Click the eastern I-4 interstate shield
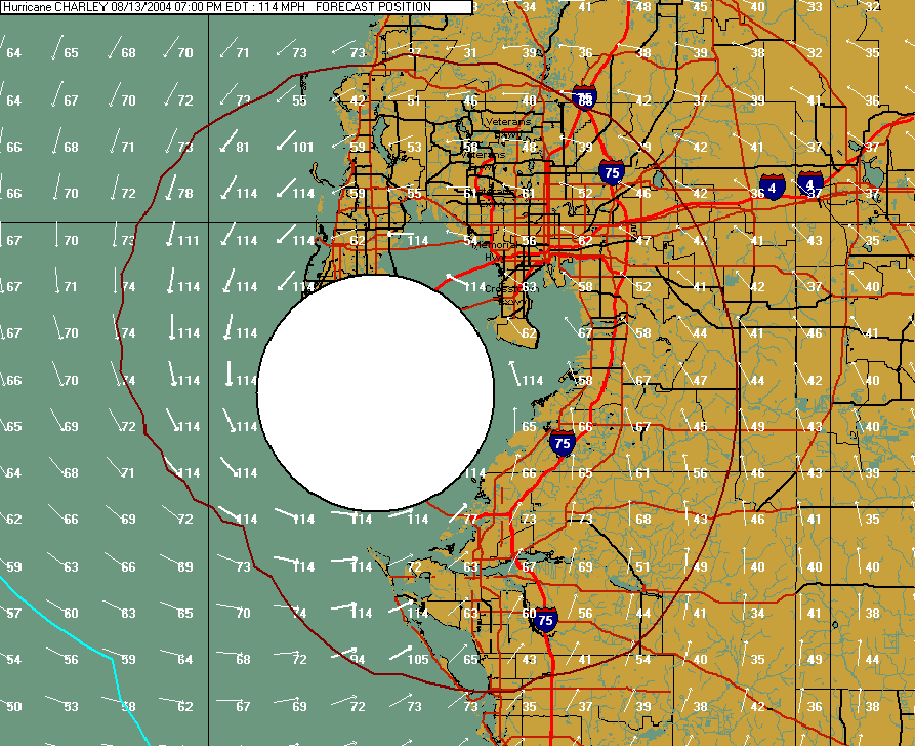The width and height of the screenshot is (915, 746). tap(810, 184)
